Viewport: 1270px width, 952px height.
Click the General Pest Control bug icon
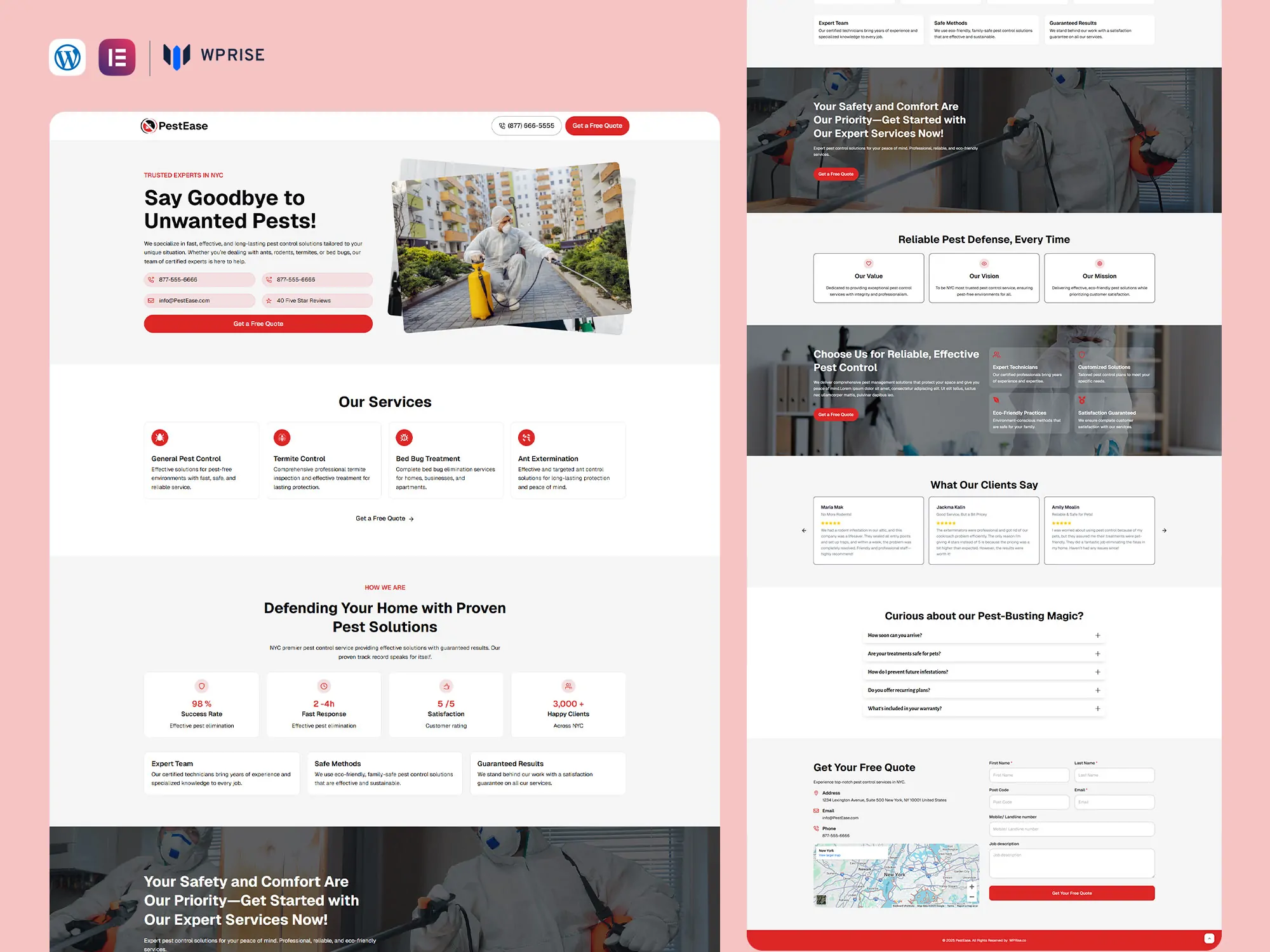point(159,437)
